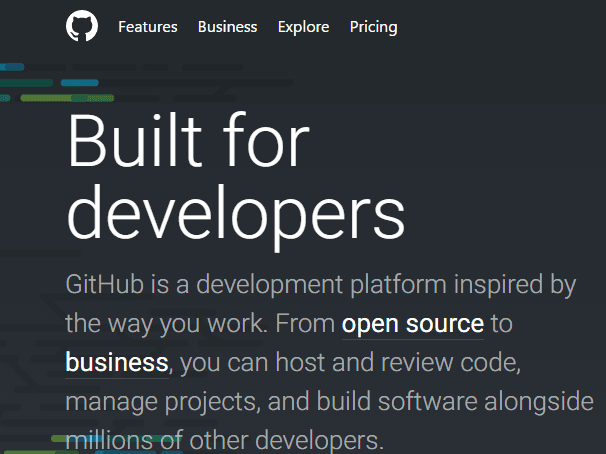
Task: Click the text 'manage projects, and build software'
Action: coord(271,402)
